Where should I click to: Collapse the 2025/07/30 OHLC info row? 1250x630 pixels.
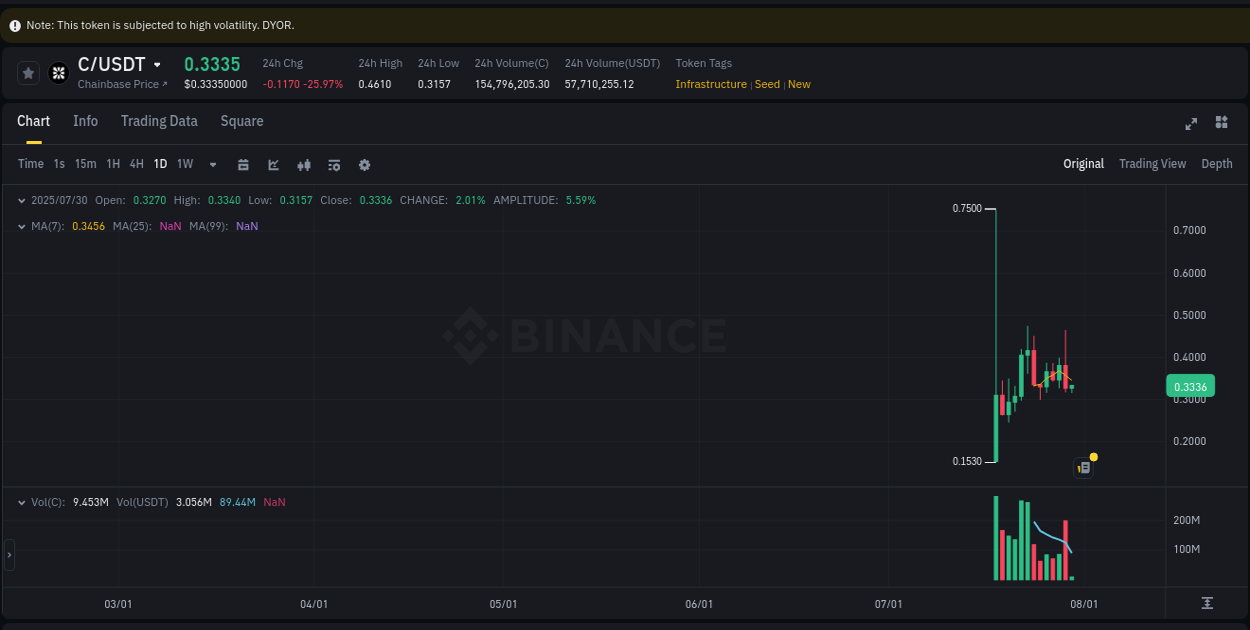(x=22, y=199)
